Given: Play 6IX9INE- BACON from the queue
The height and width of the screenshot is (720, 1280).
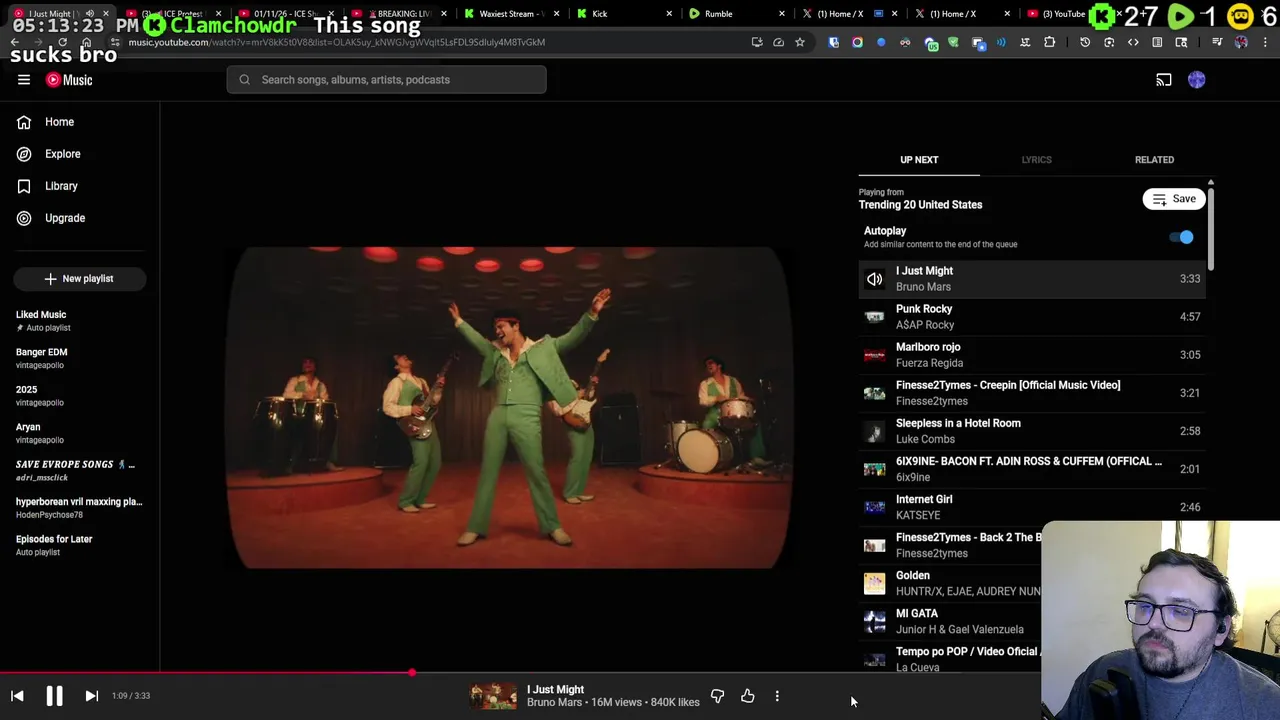Looking at the screenshot, I should point(1032,469).
